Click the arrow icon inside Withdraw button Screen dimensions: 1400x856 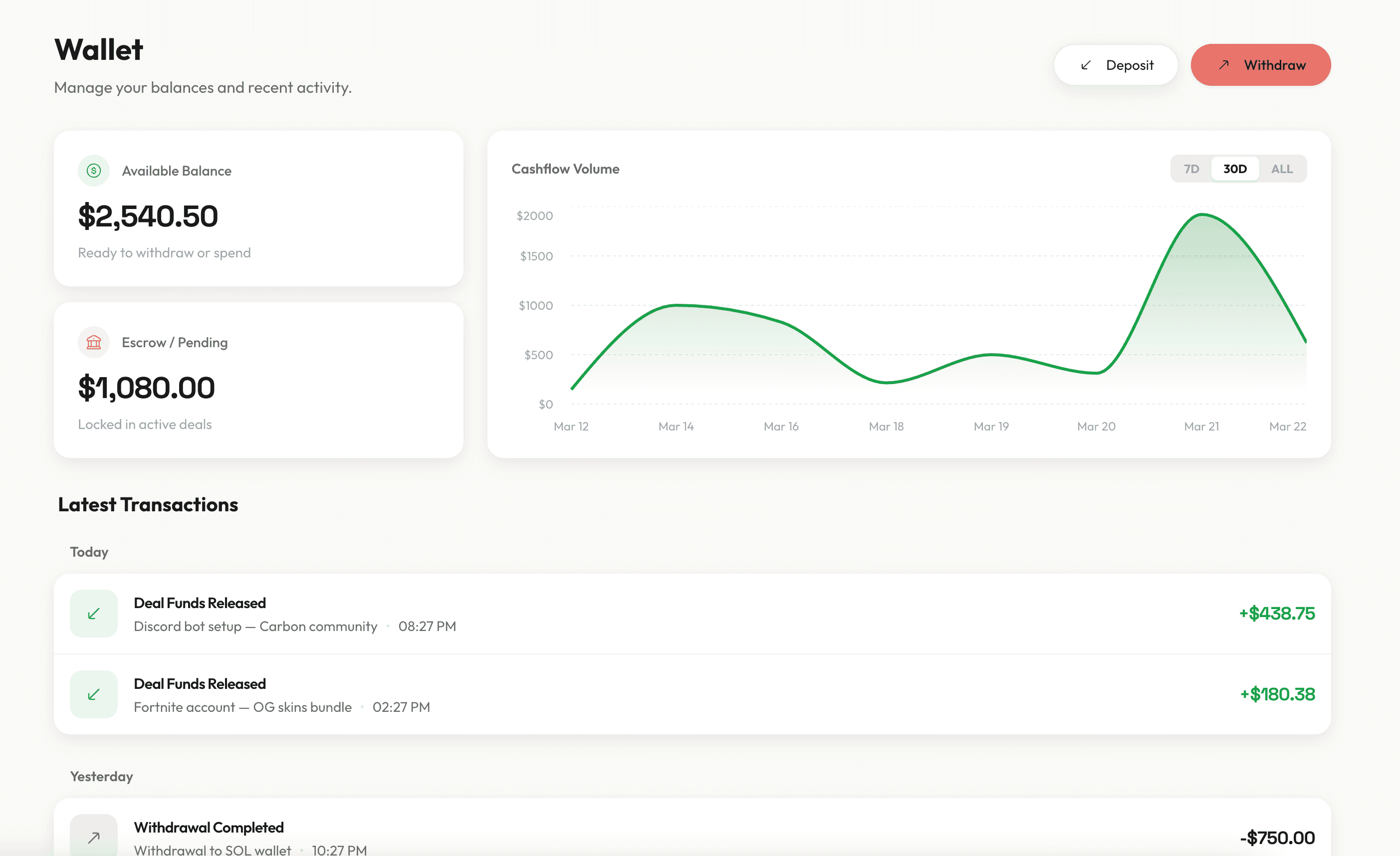click(1224, 65)
